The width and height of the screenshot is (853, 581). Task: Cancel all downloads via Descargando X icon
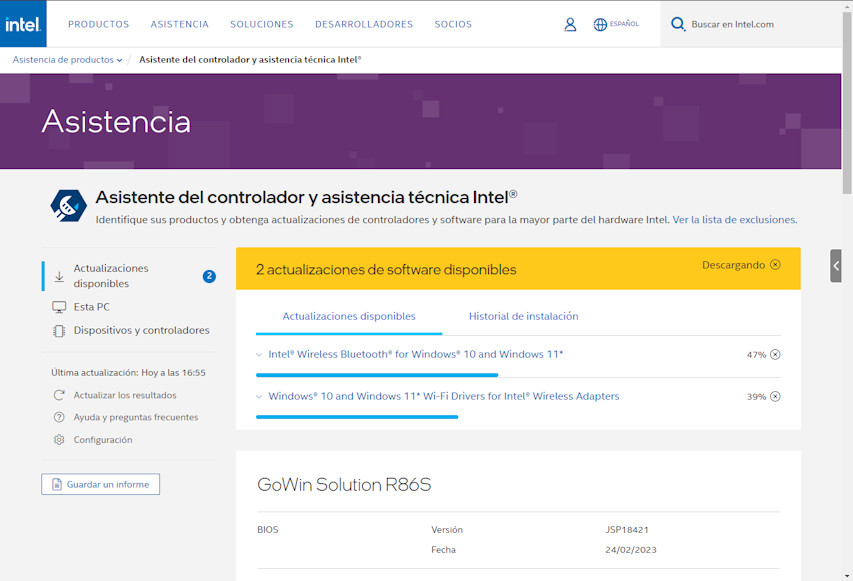775,265
